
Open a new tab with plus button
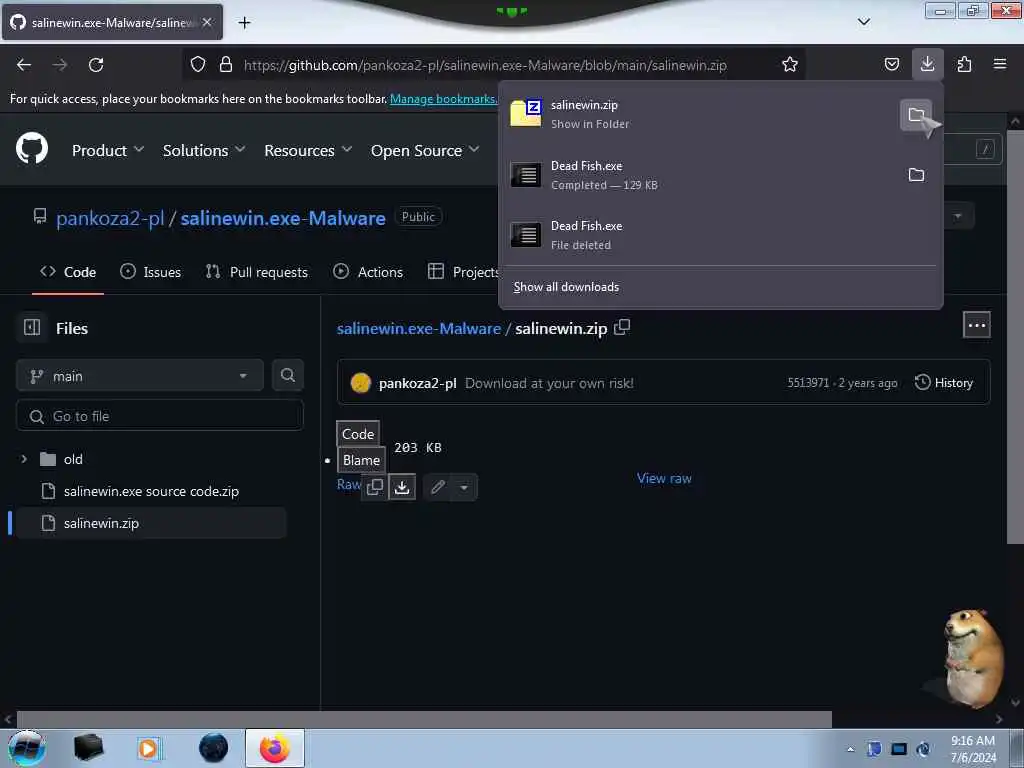coord(244,23)
